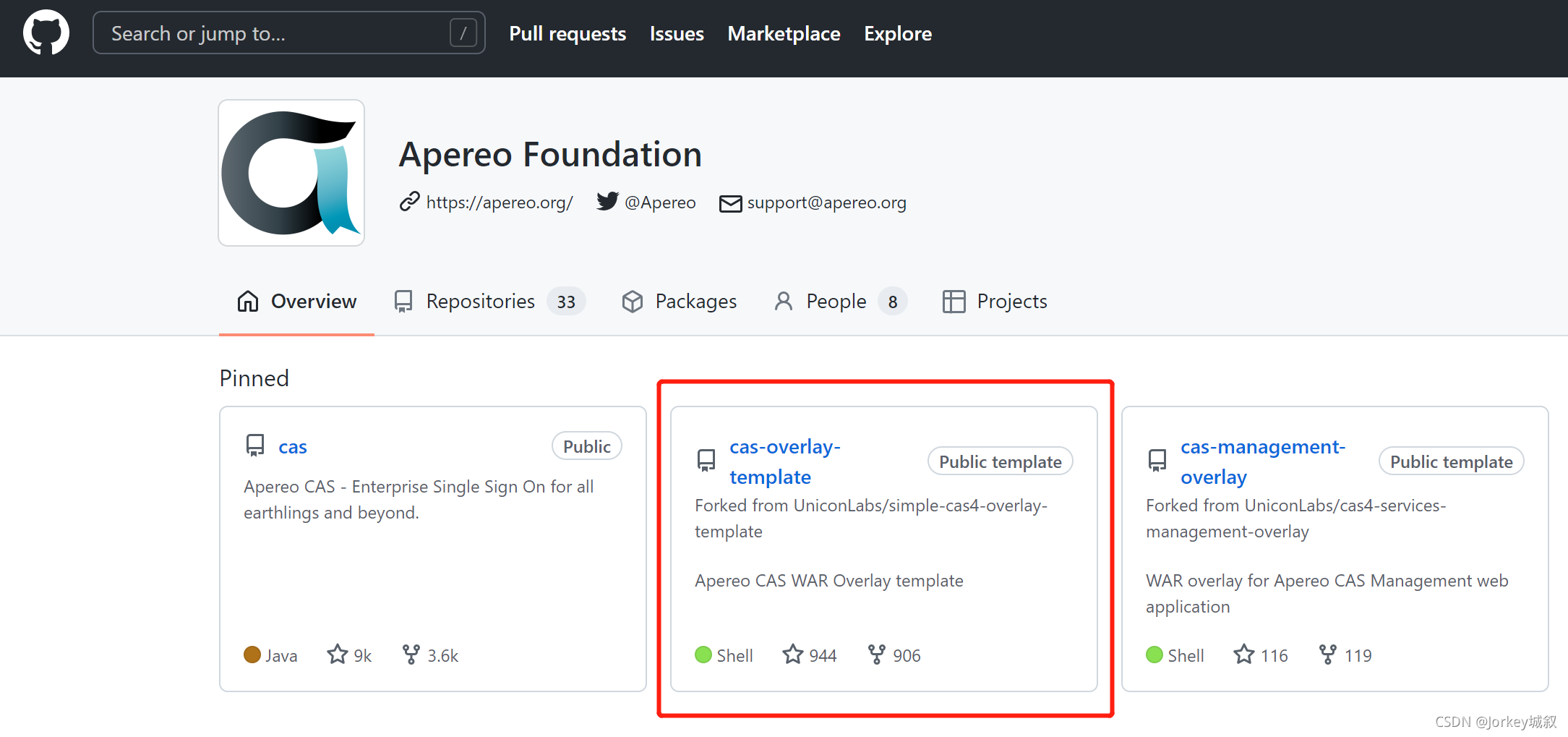Click the slash shortcut key icon in search
The width and height of the screenshot is (1568, 737).
click(463, 33)
